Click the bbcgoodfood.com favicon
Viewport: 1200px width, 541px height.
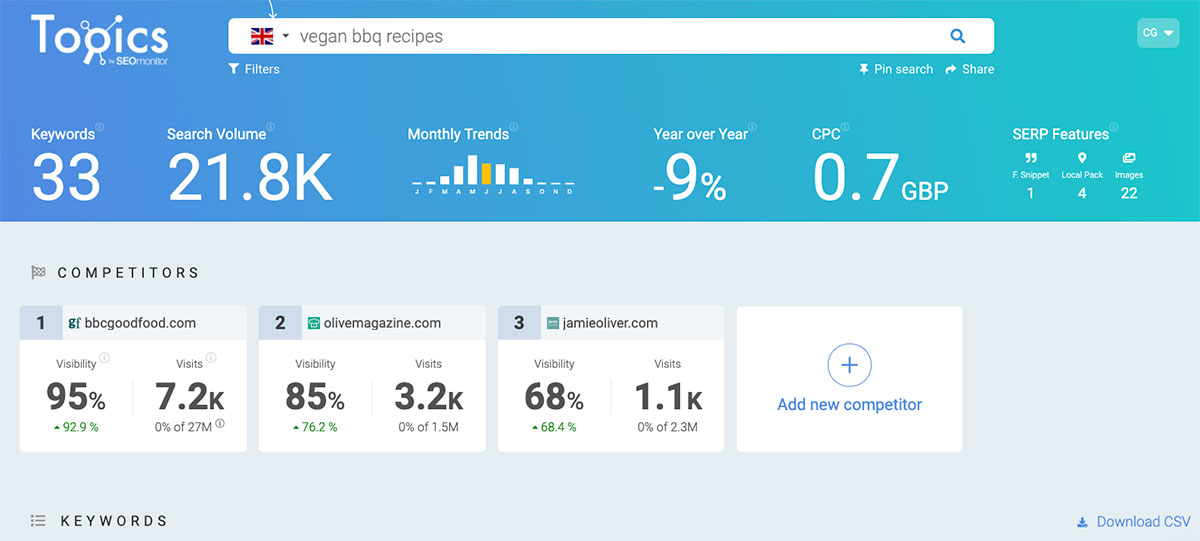tap(74, 323)
